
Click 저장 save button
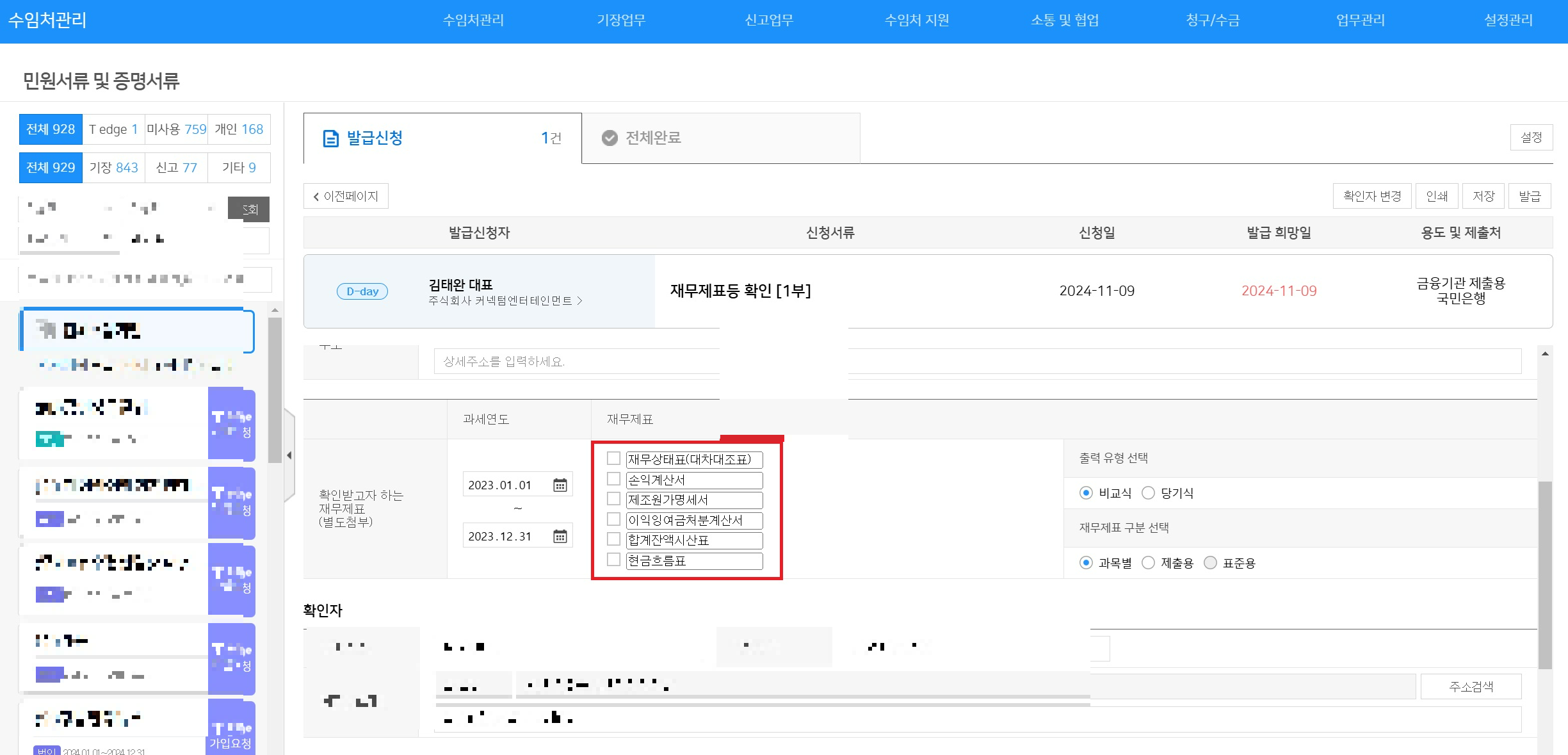tap(1483, 197)
